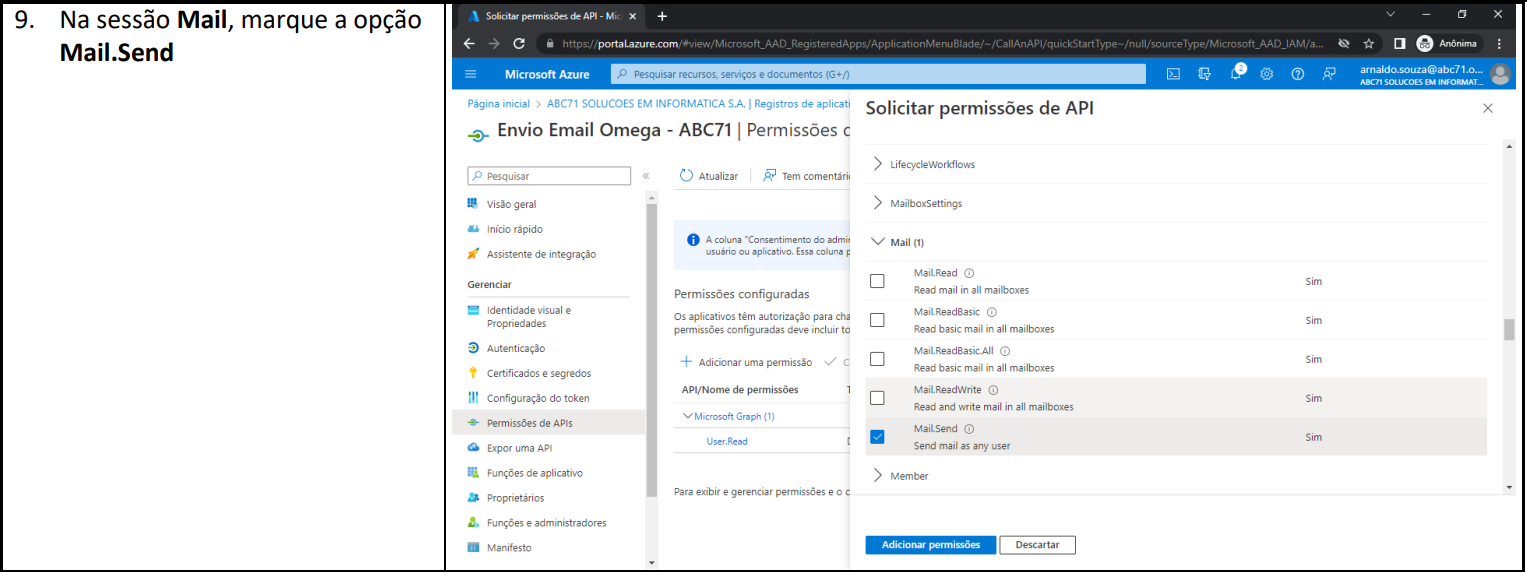
Task: Click Atualizar in the toolbar
Action: point(709,176)
